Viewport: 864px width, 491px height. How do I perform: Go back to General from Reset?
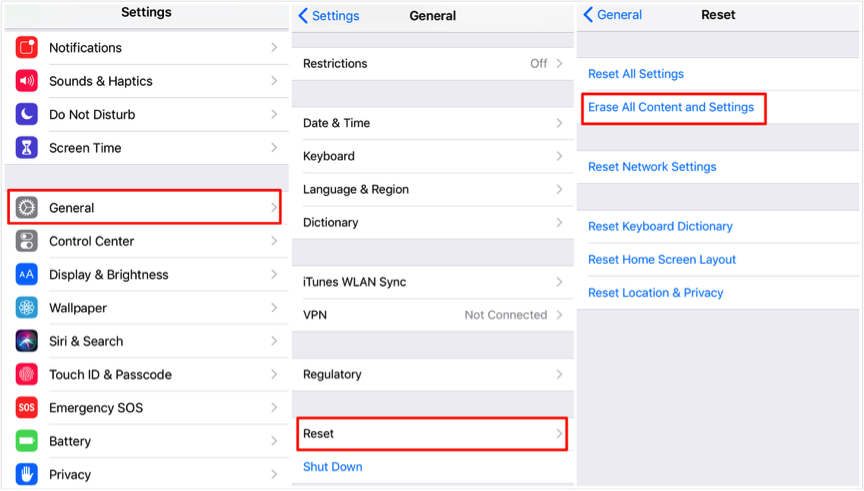[613, 15]
